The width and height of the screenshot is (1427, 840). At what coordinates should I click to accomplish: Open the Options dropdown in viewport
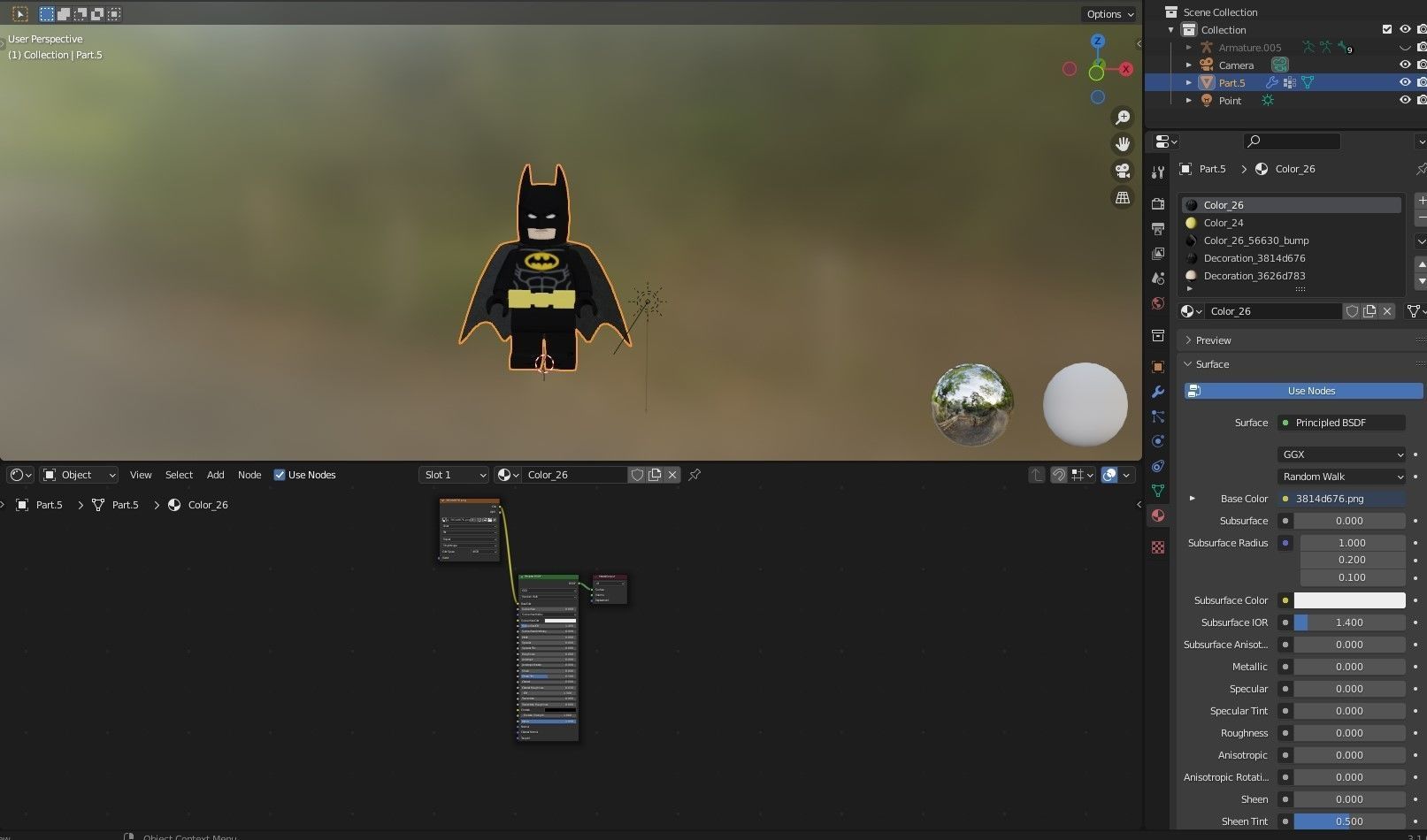pyautogui.click(x=1109, y=13)
